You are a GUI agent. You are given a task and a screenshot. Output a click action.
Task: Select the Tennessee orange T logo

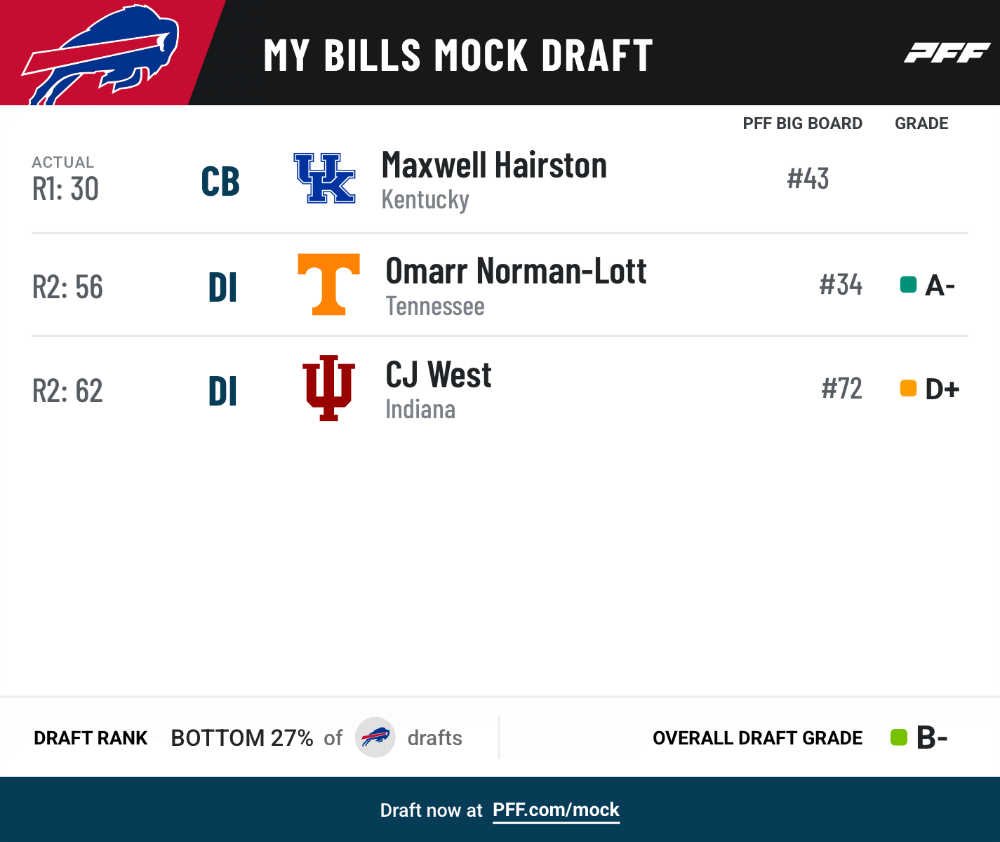point(328,284)
